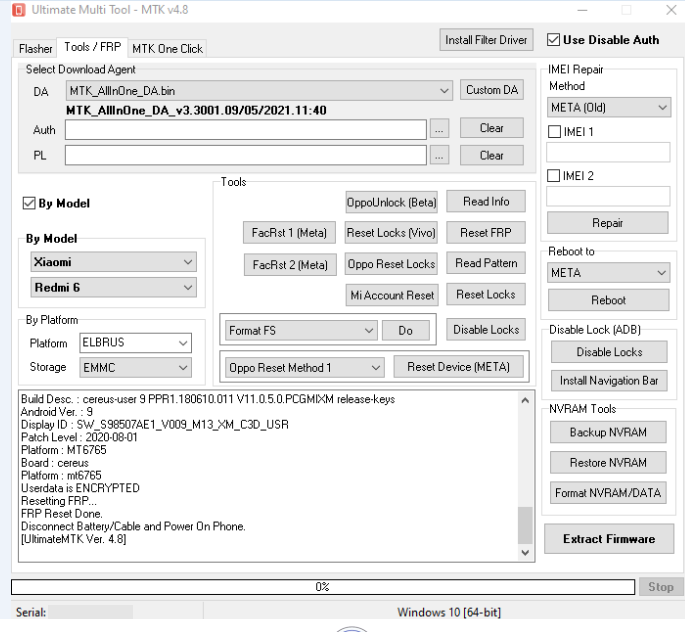Click the Extract Firmware button

[609, 539]
